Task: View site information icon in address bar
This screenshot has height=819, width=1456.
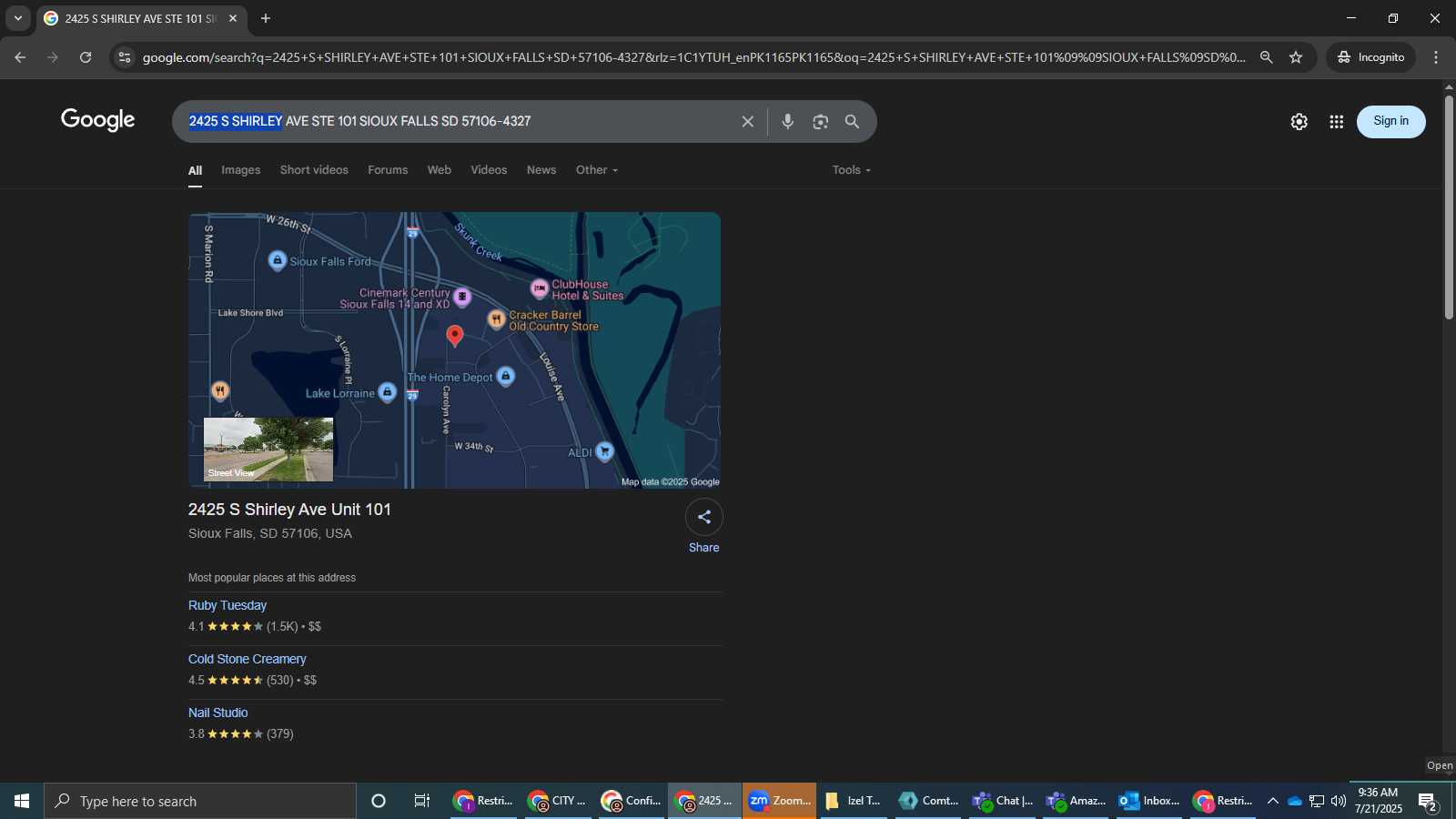Action: click(125, 57)
